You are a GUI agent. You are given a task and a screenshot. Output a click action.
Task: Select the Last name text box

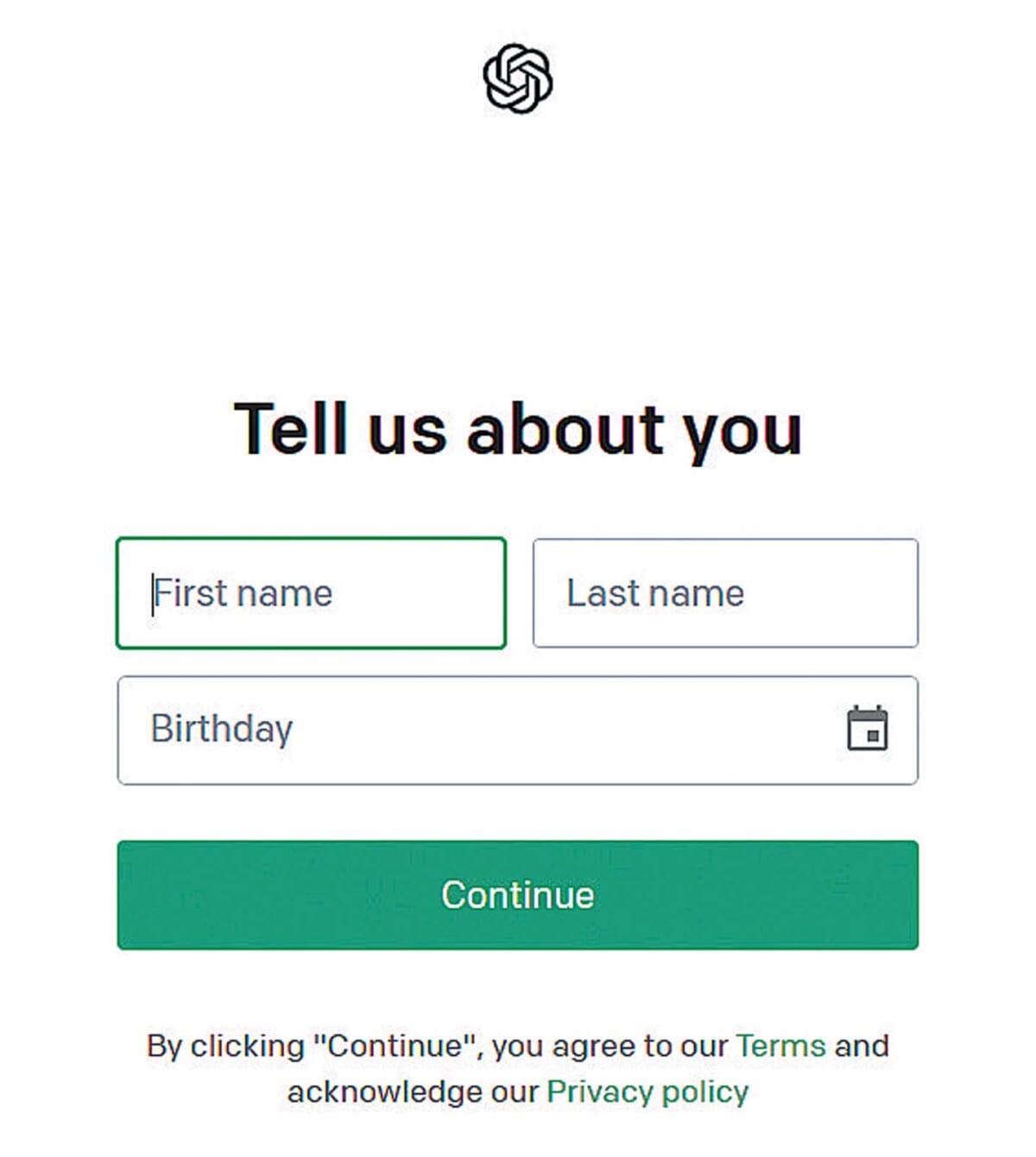725,593
